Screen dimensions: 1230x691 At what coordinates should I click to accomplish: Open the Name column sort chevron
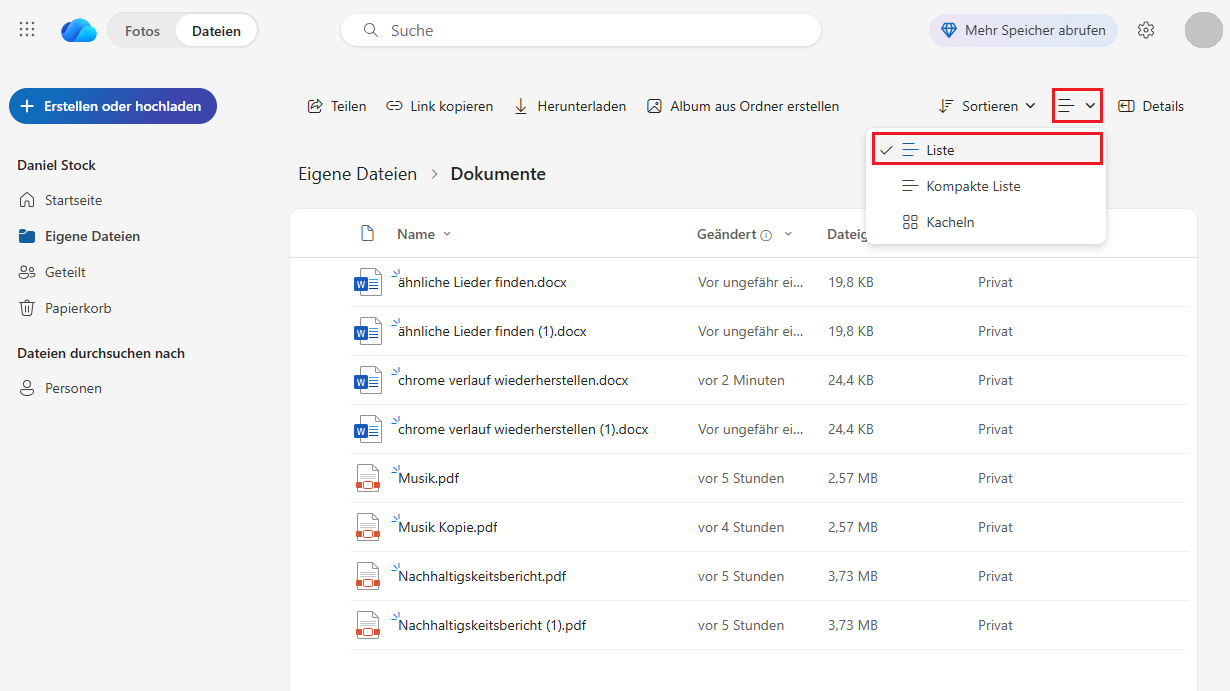[x=447, y=234]
